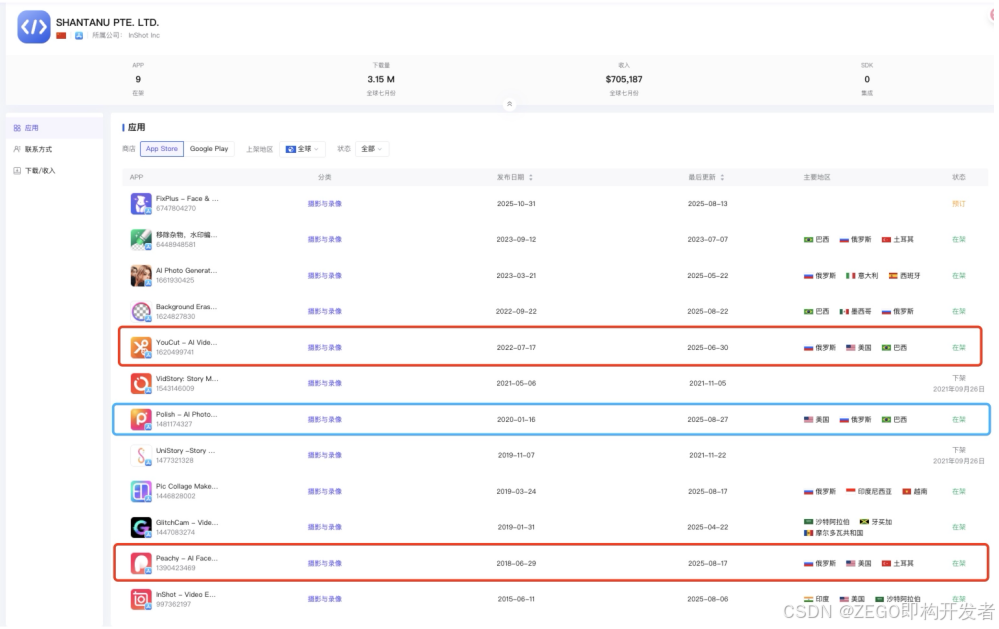Click the InShot Inc parent company link

(x=144, y=36)
